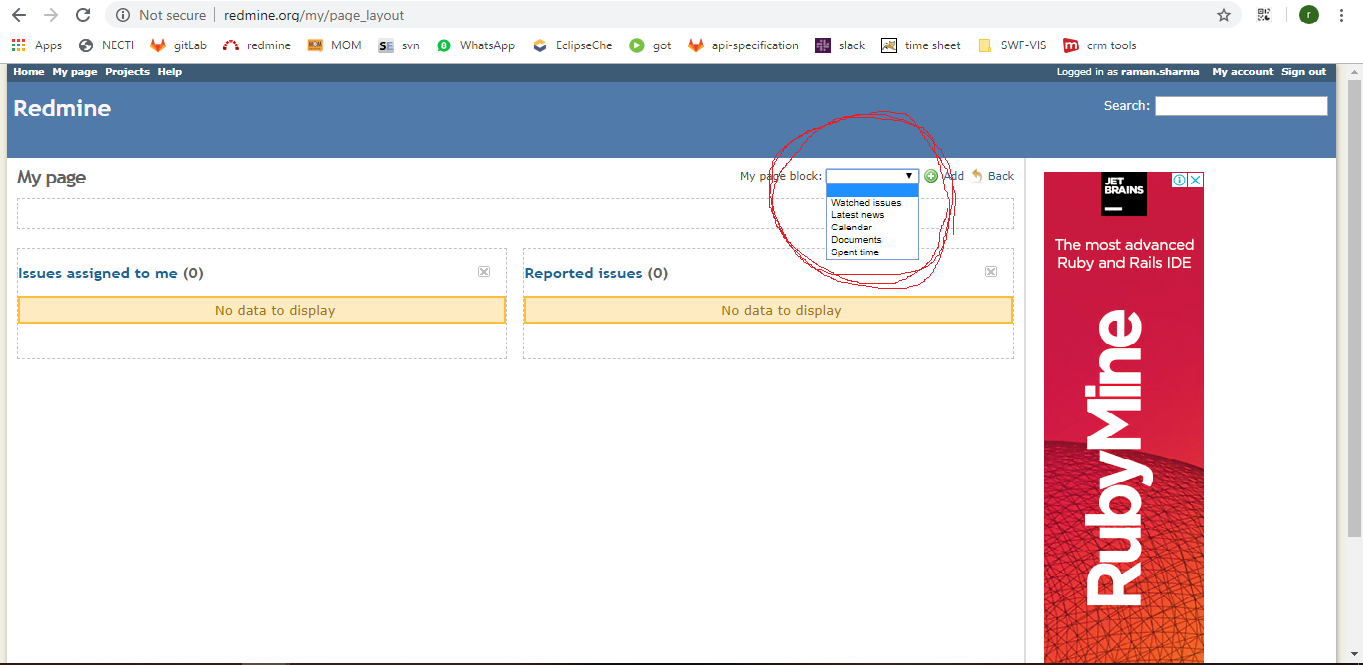Remove the Reported issues block
The height and width of the screenshot is (665, 1363).
coord(991,272)
